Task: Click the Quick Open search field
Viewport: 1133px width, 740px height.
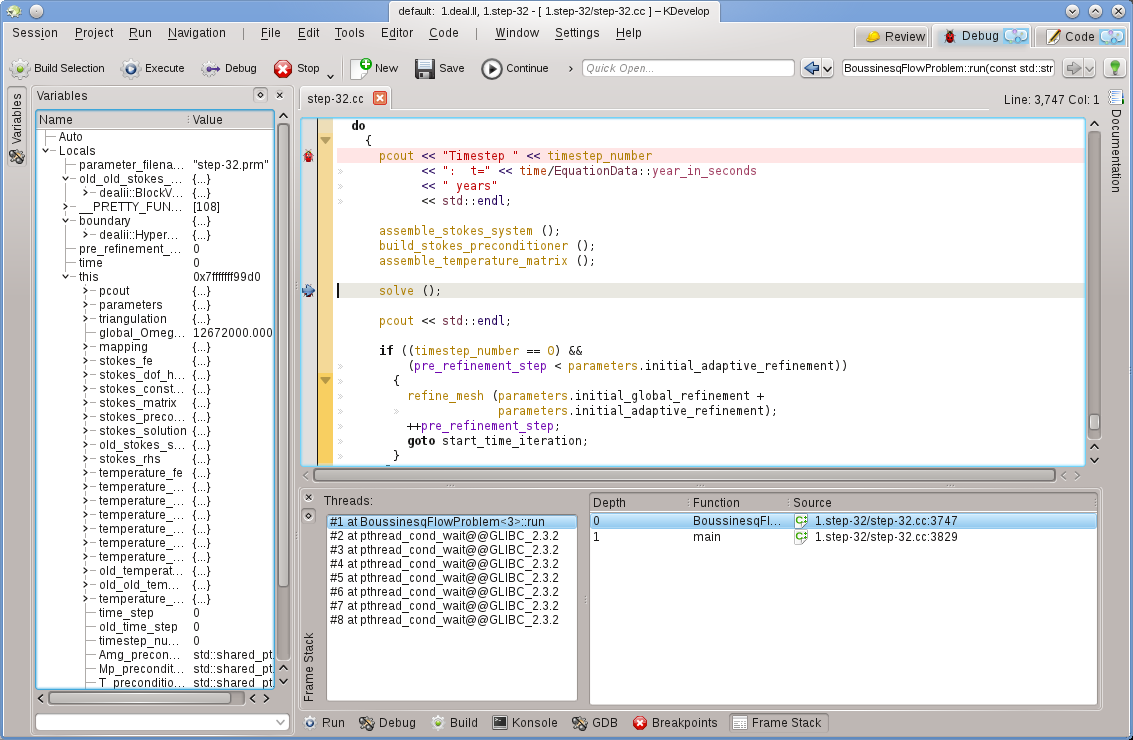Action: [687, 69]
